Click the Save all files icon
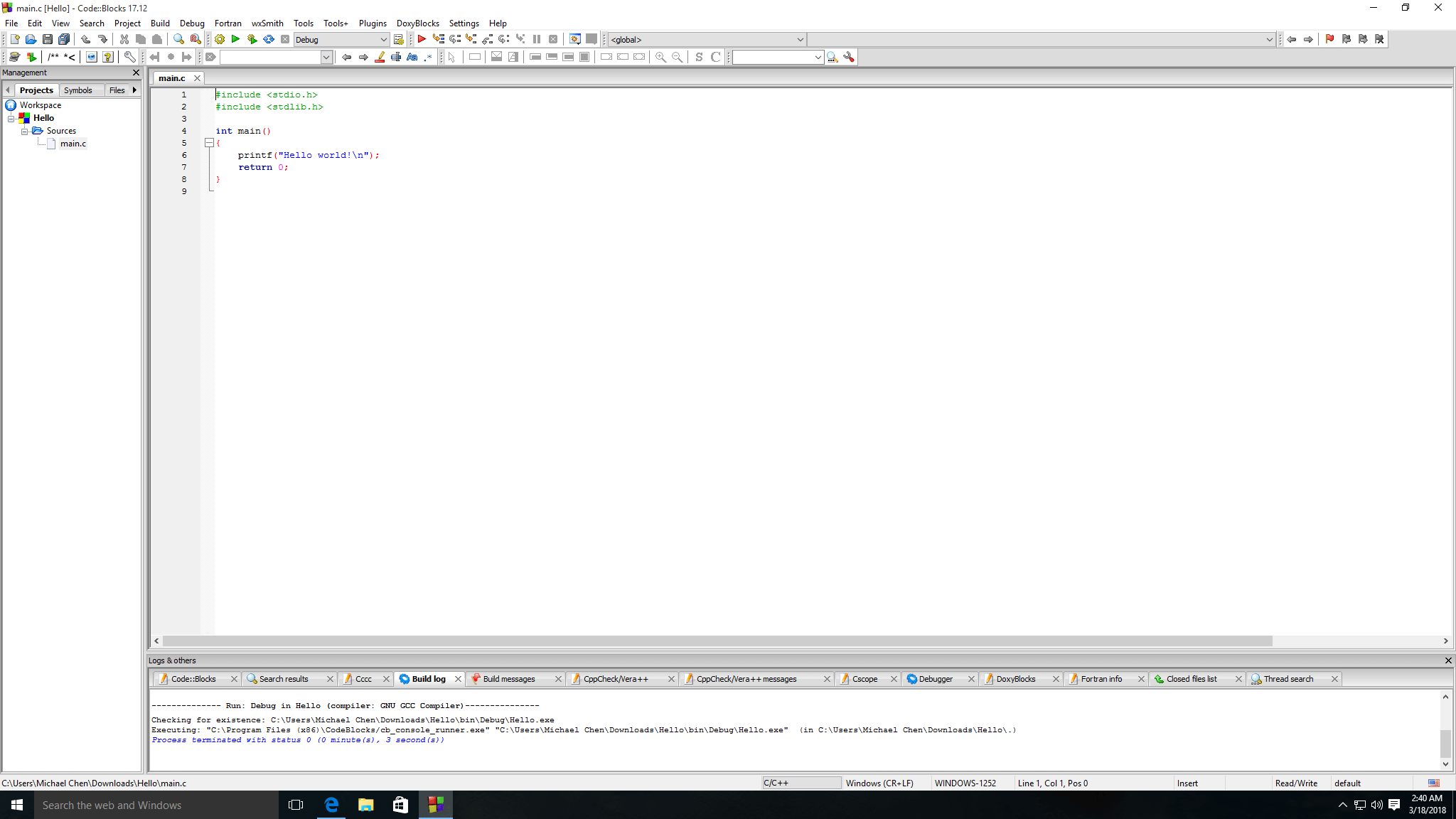Image resolution: width=1456 pixels, height=819 pixels. 64,40
